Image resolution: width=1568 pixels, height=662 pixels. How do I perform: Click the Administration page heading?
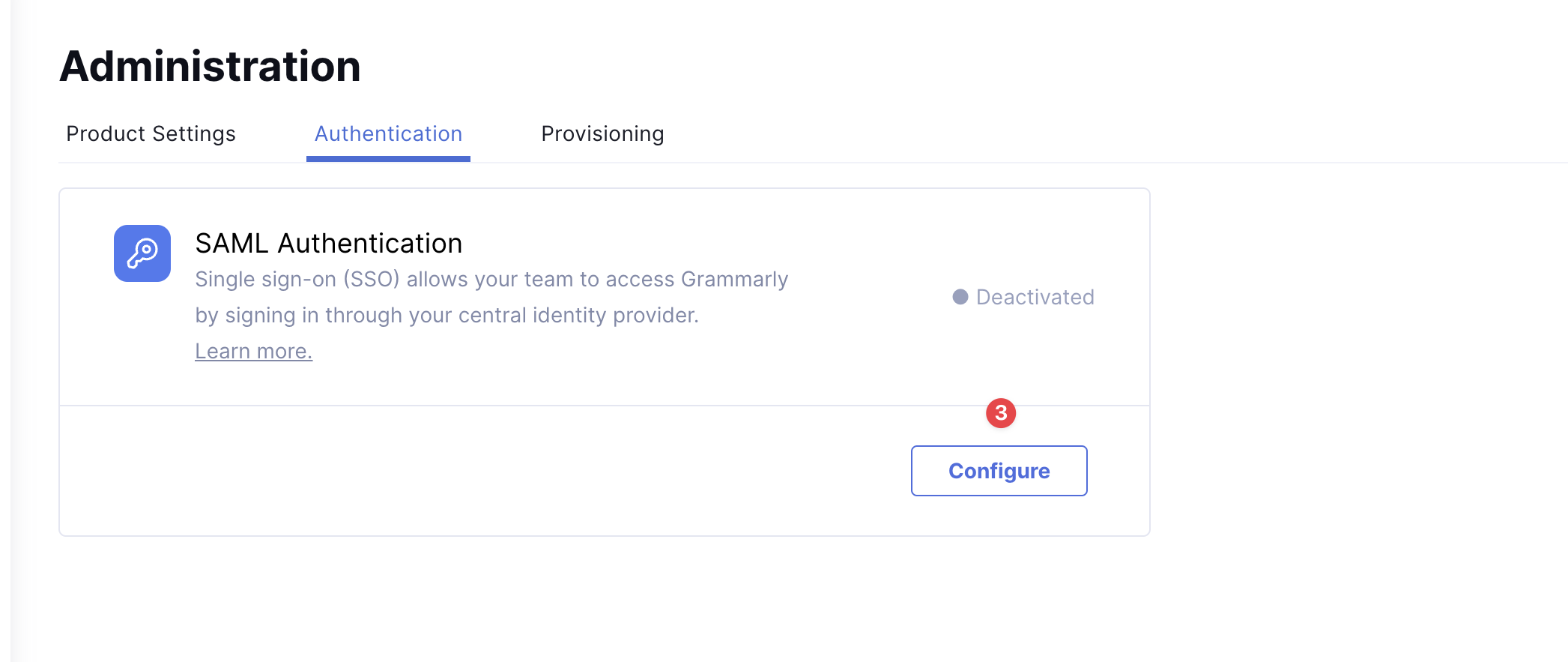pyautogui.click(x=210, y=66)
